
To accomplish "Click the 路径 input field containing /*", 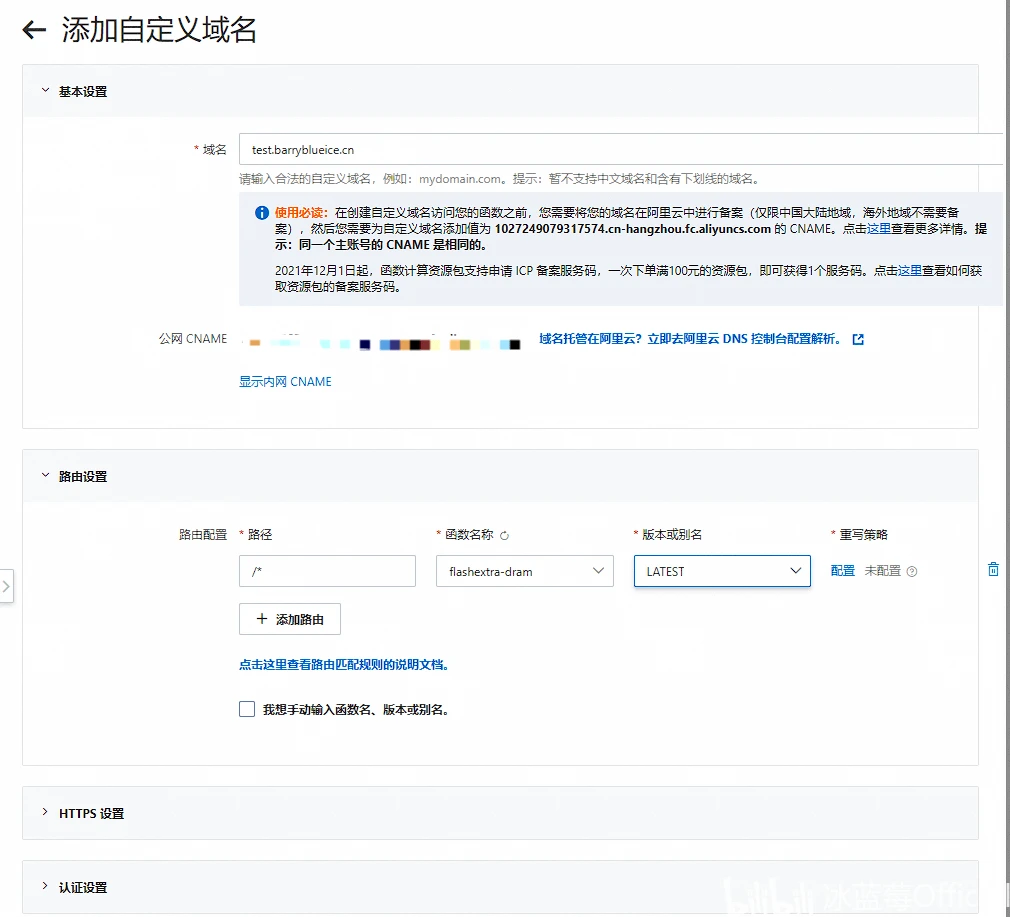I will (327, 571).
